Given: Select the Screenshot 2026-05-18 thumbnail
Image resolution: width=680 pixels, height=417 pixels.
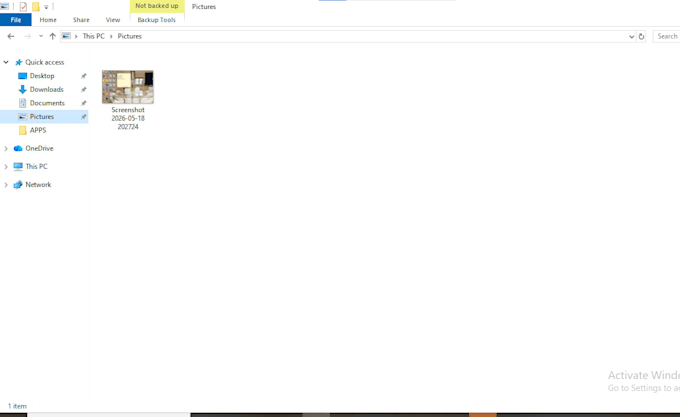Looking at the screenshot, I should coord(128,87).
